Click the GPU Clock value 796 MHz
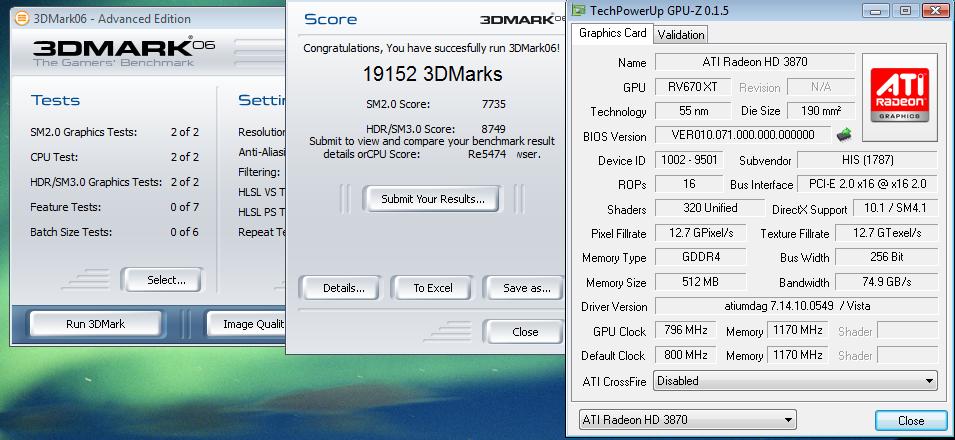The image size is (955, 440). click(x=686, y=330)
